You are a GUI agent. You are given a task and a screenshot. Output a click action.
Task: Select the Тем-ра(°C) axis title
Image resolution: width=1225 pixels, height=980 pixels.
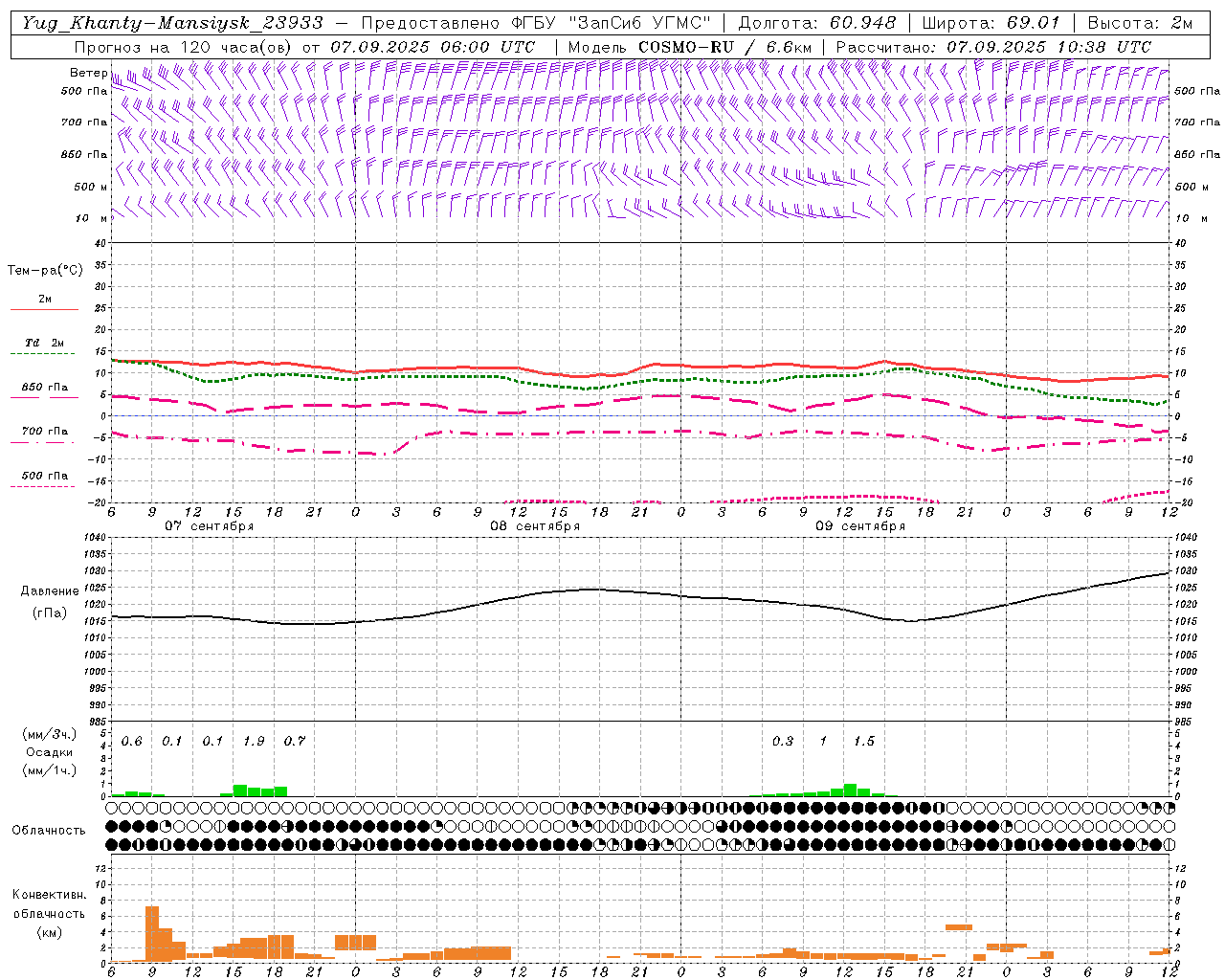pos(45,271)
